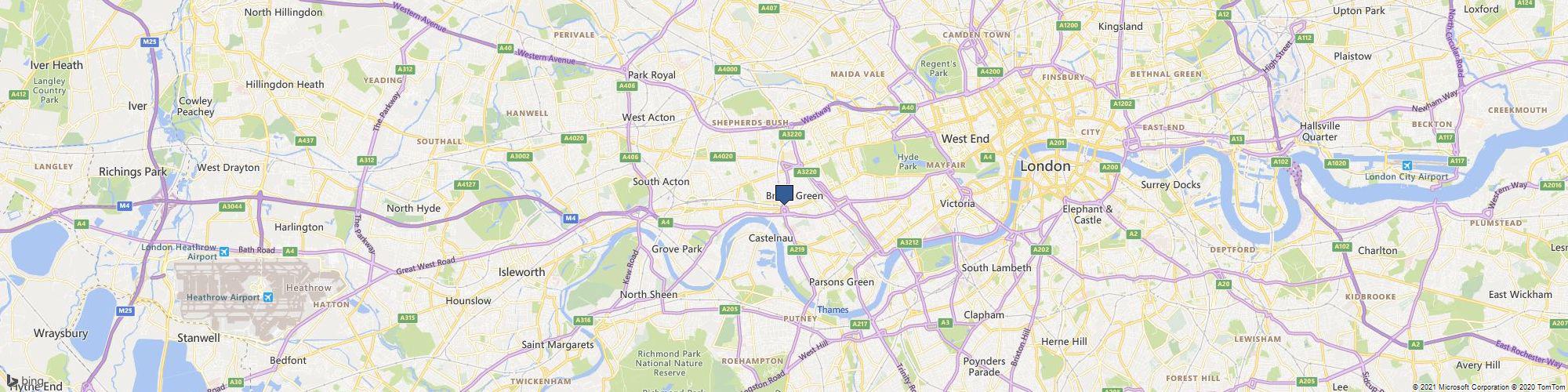Click the London City Airport plane icon
This screenshot has width=1568, height=392.
[x=1406, y=165]
